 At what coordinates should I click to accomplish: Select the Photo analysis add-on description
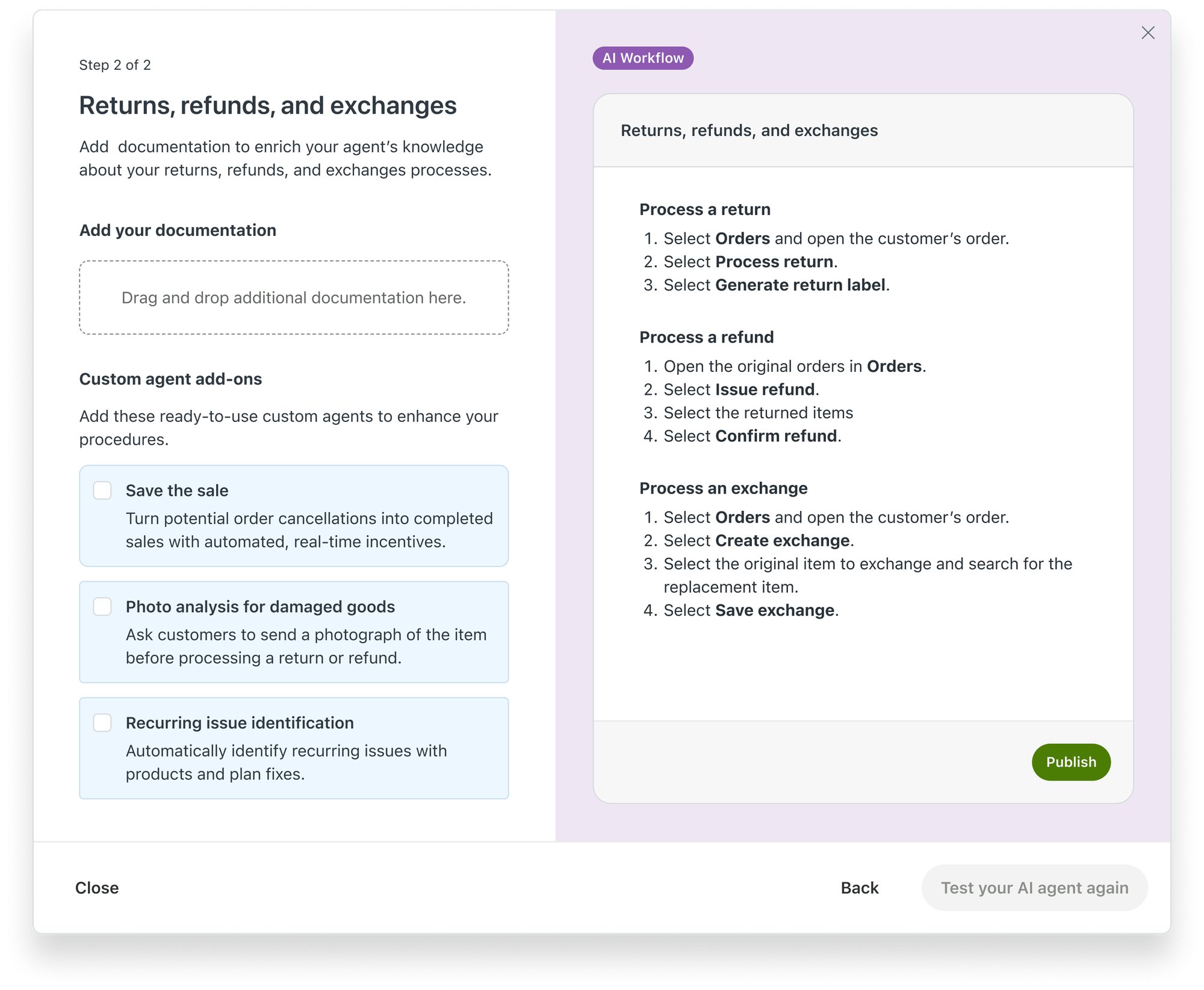[306, 646]
